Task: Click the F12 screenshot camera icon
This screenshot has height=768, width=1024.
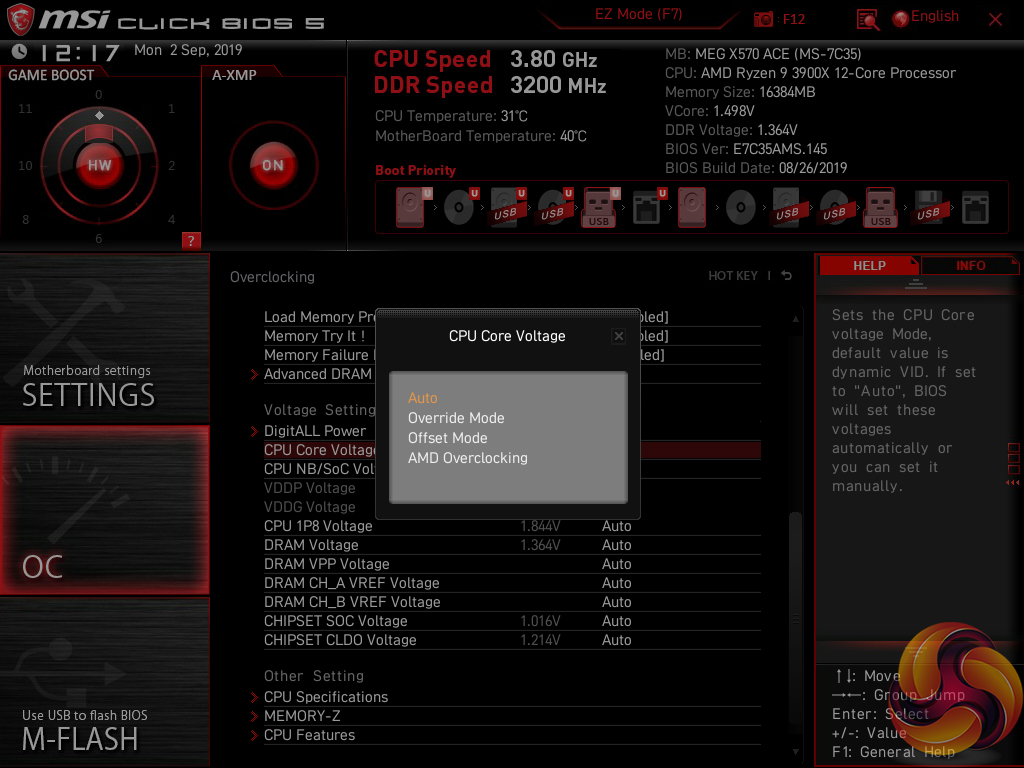Action: [764, 19]
